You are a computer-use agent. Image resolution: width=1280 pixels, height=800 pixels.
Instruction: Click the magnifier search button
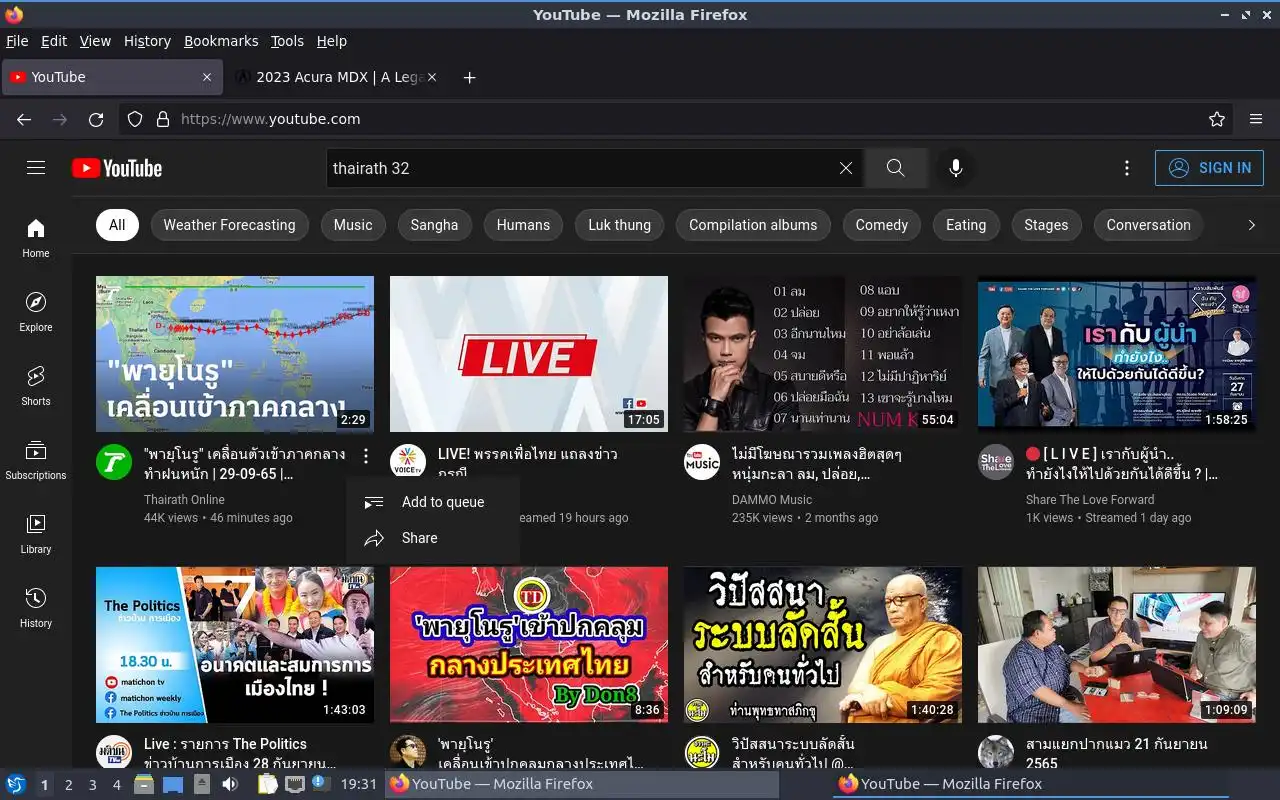coord(896,168)
